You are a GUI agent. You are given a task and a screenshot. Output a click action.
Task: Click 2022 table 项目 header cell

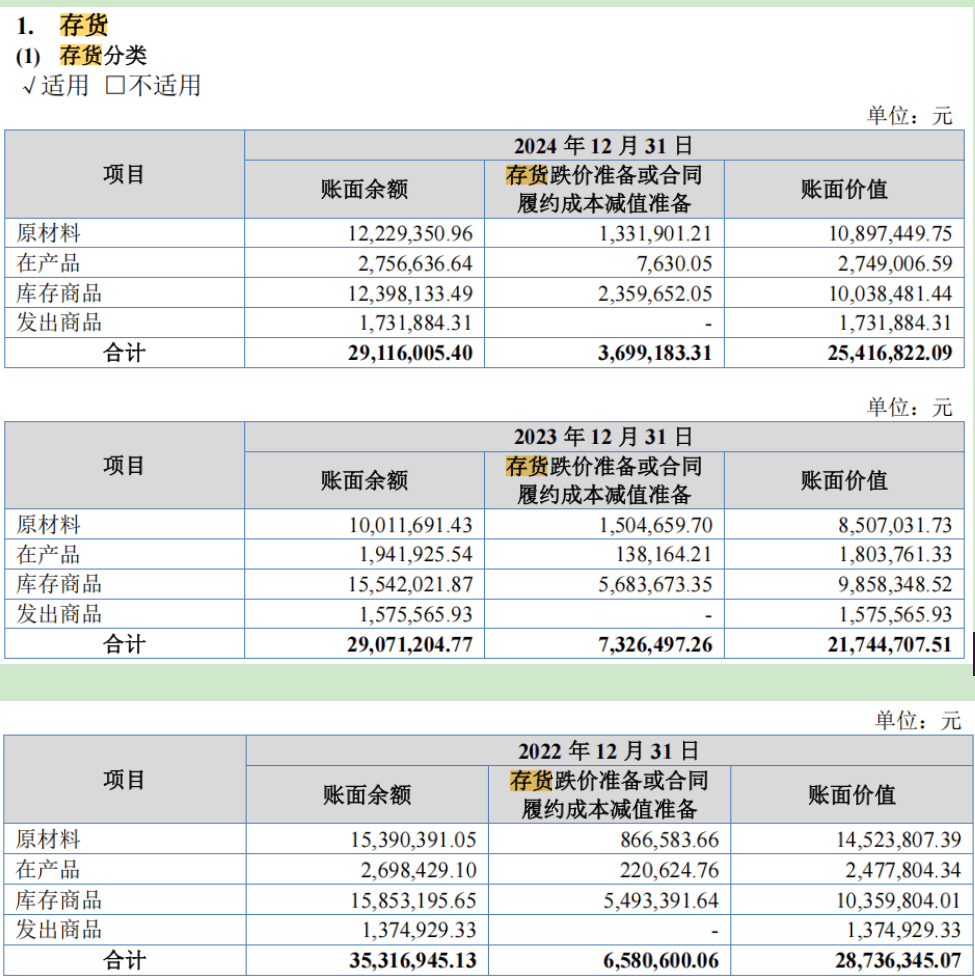click(125, 779)
